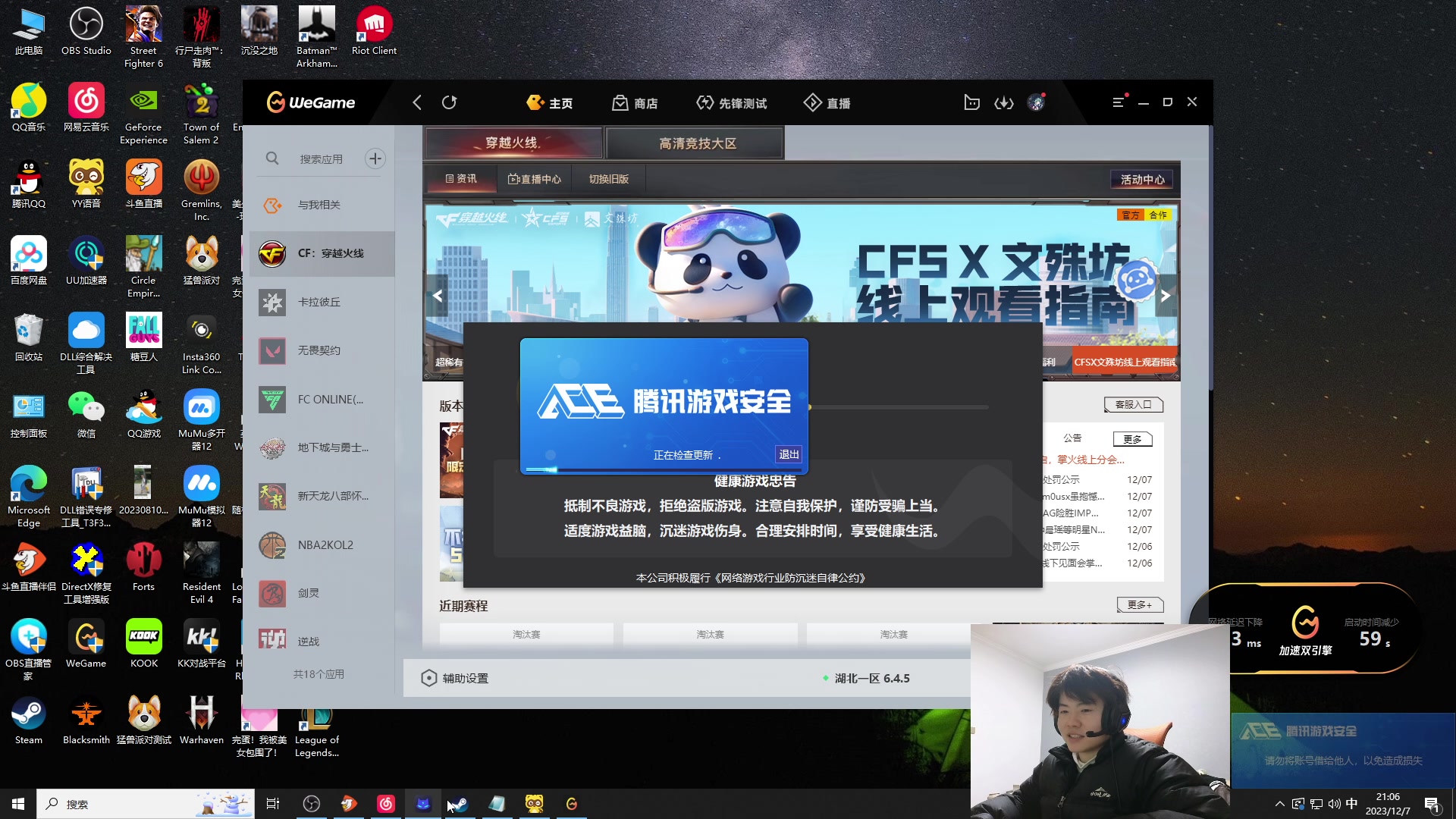Image resolution: width=1456 pixels, height=819 pixels.
Task: Open 腾讯QQ desktop icon
Action: click(x=29, y=185)
